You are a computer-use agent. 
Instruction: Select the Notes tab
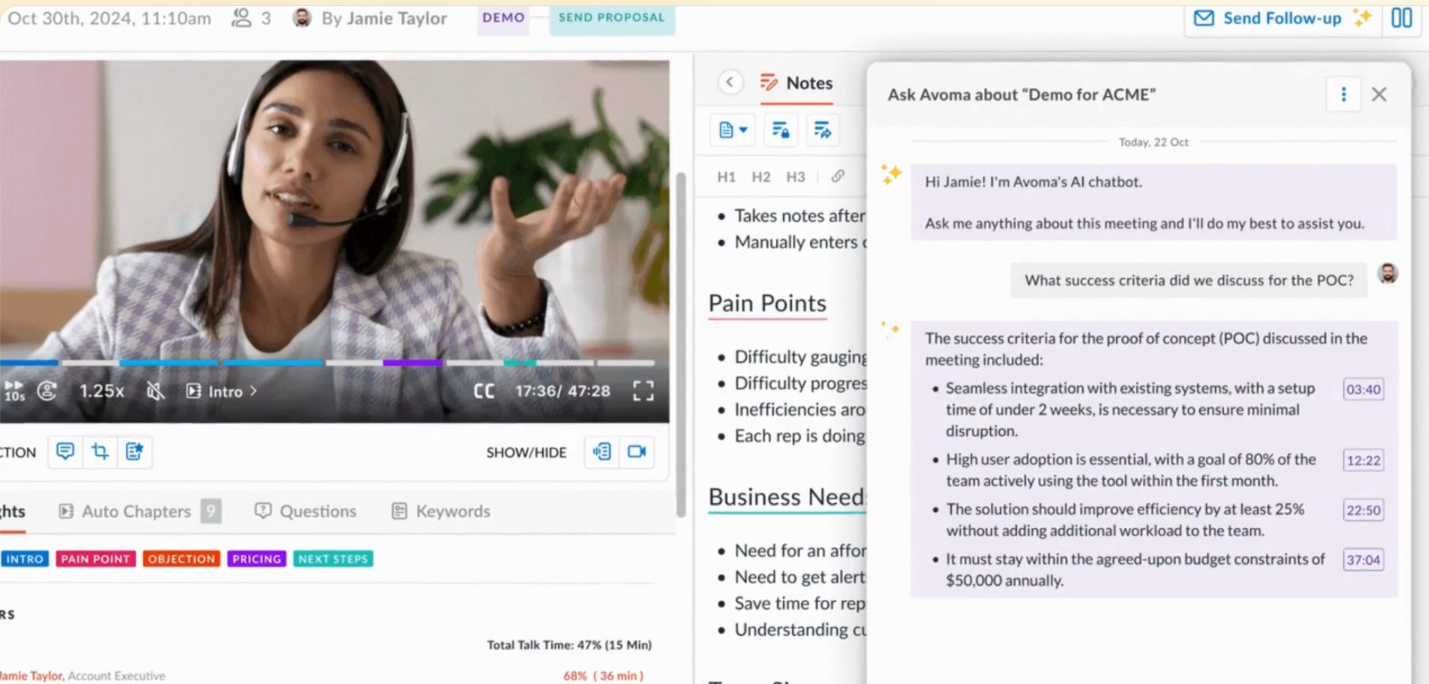point(796,83)
